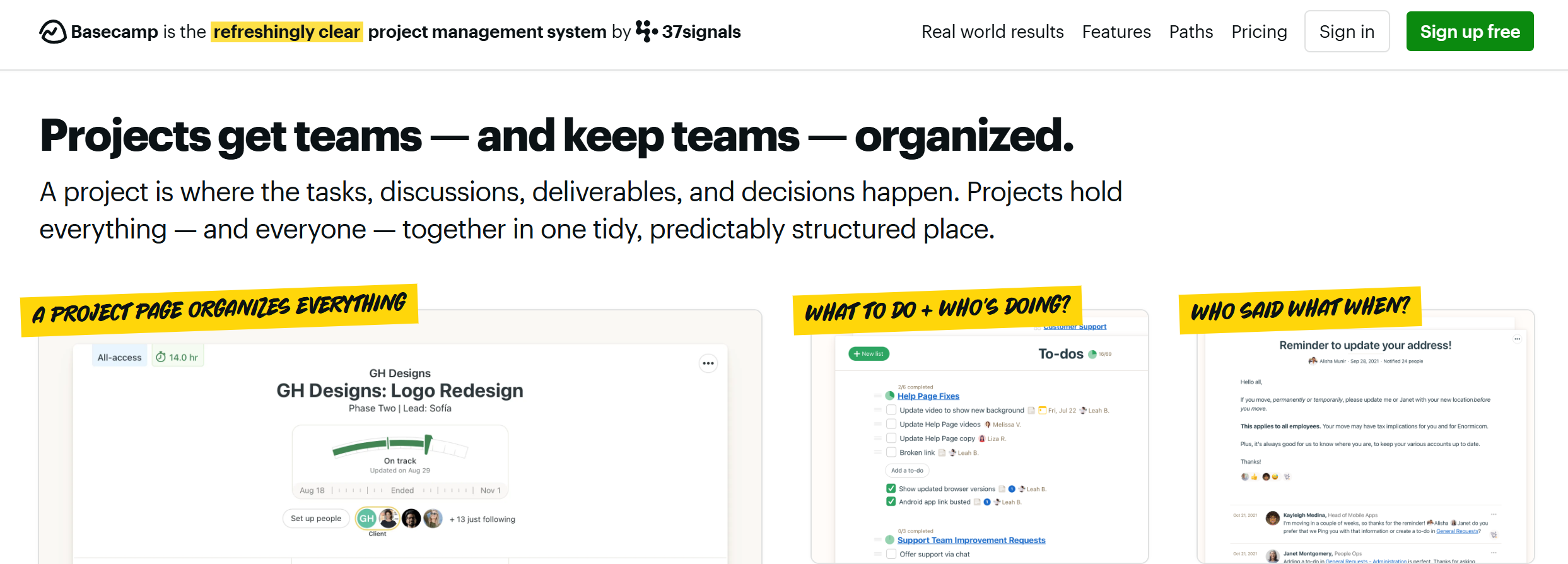Image resolution: width=1568 pixels, height=564 pixels.
Task: Check off Offer support via chat
Action: [891, 554]
